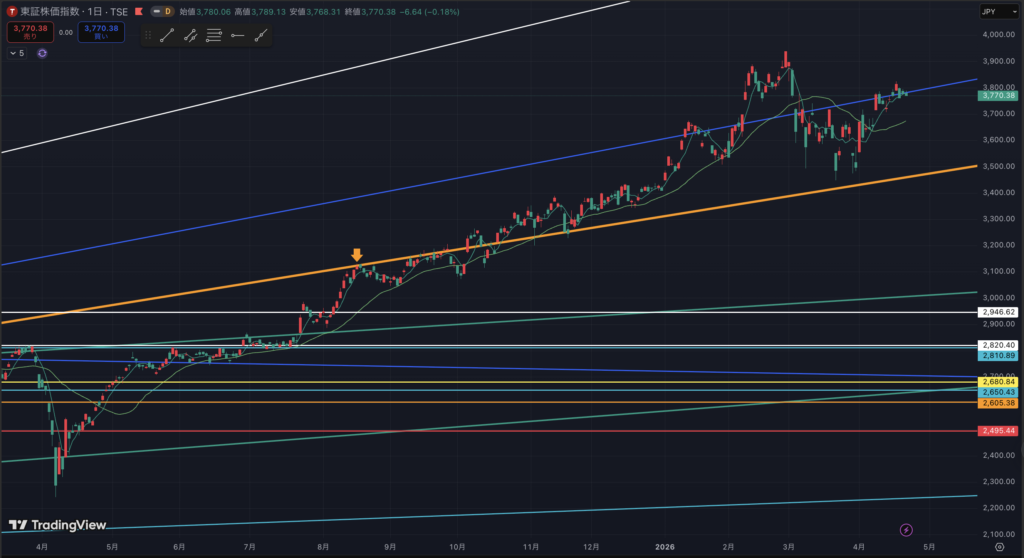
Task: Pick the rightmost extended line tool
Action: [261, 35]
